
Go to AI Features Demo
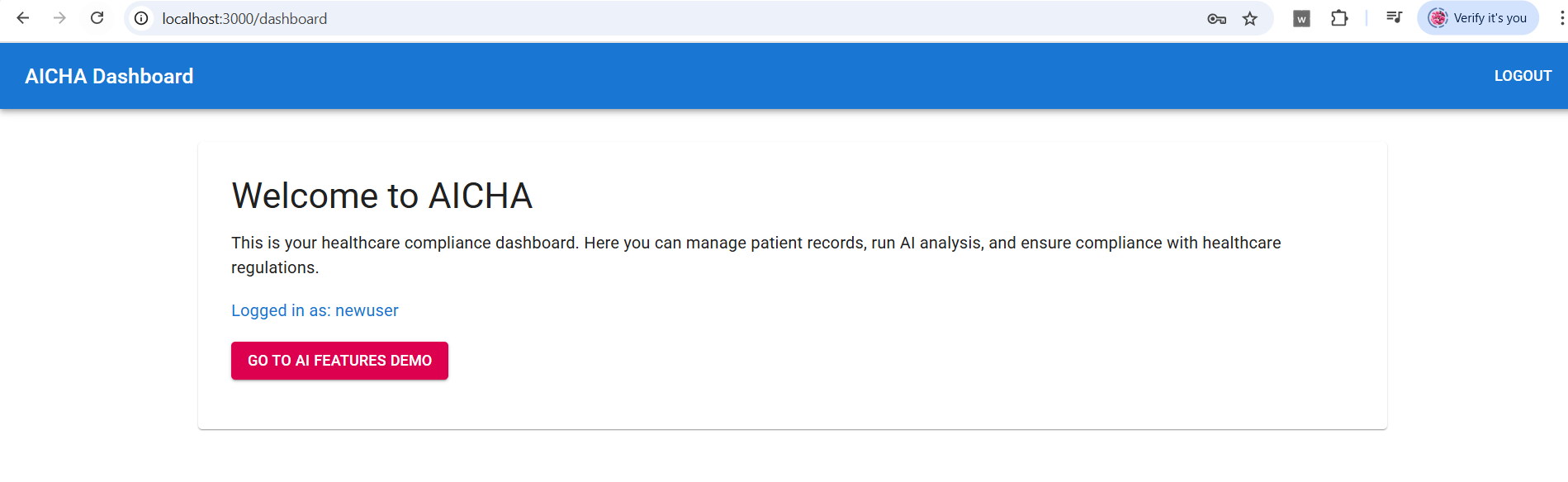[x=339, y=361]
